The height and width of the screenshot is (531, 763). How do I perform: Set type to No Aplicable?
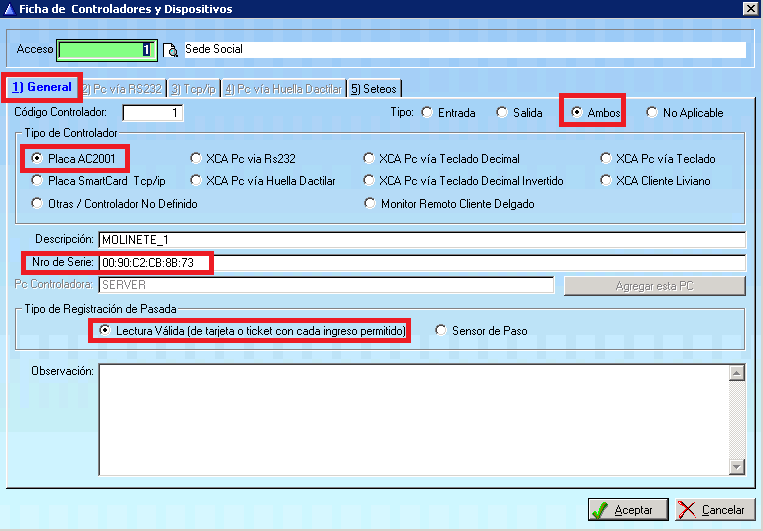tap(653, 113)
